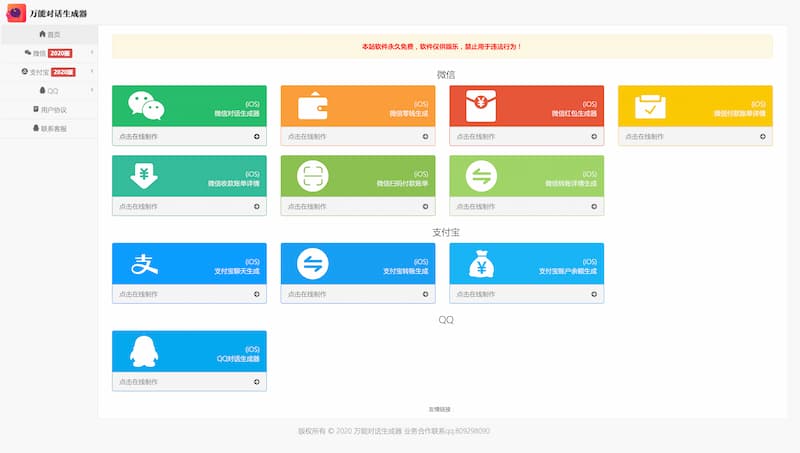
Task: Click 点击在线制作 under Alipay money bag card
Action: point(476,294)
